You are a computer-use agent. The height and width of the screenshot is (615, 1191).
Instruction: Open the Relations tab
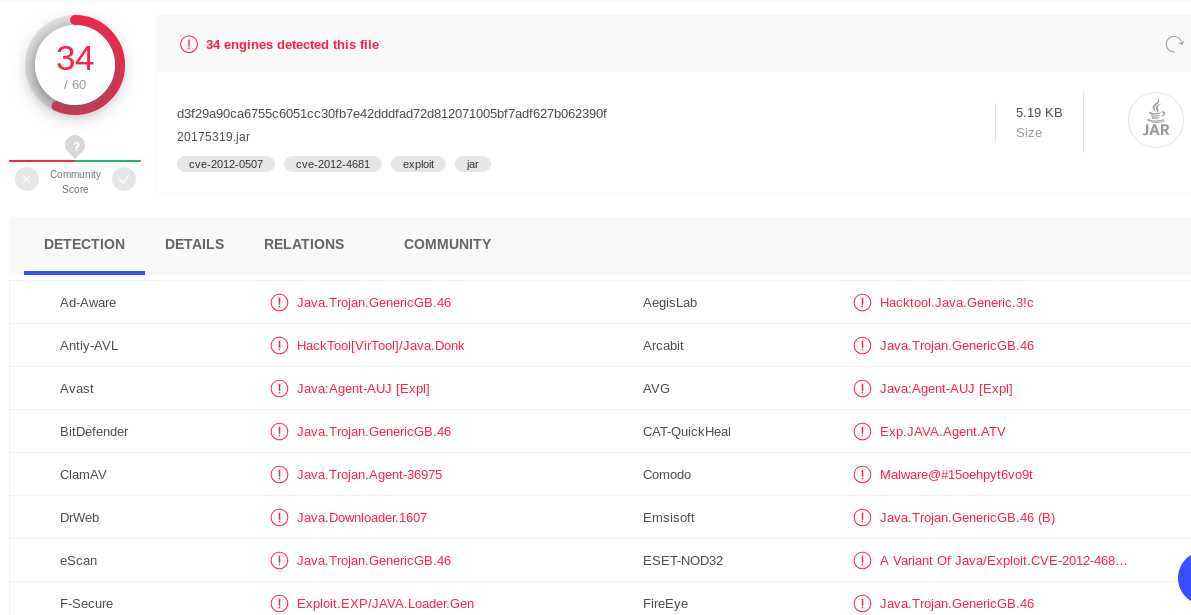(304, 244)
